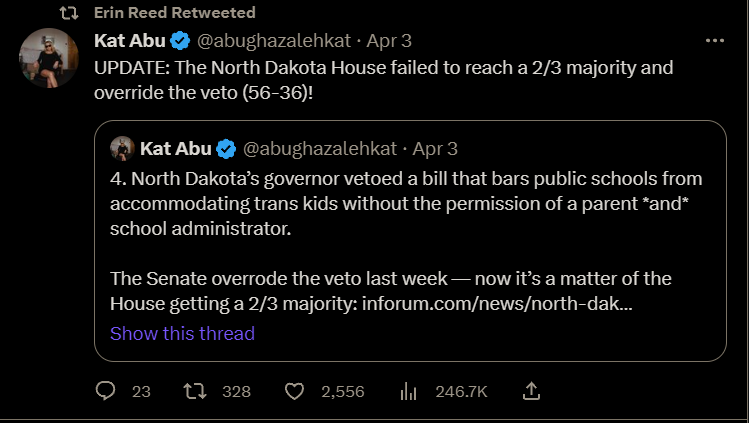The width and height of the screenshot is (749, 423).
Task: Click Kat Abu's large profile avatar
Action: pyautogui.click(x=49, y=58)
